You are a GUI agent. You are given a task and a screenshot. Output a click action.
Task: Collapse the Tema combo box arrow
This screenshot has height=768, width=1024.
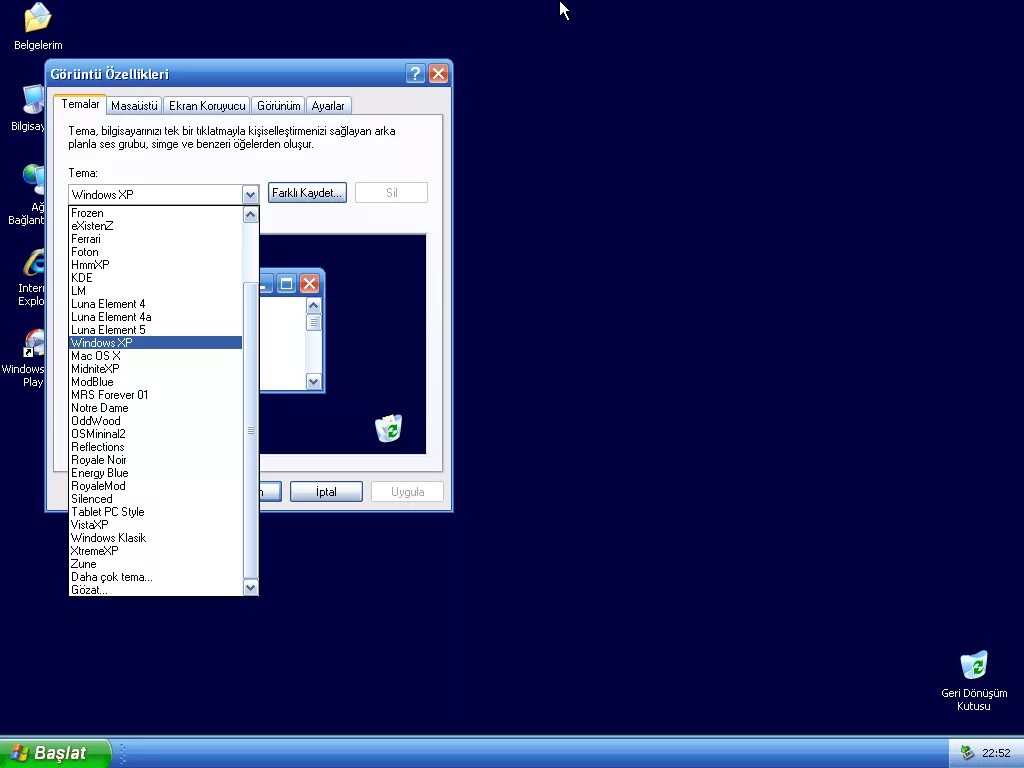pos(250,195)
